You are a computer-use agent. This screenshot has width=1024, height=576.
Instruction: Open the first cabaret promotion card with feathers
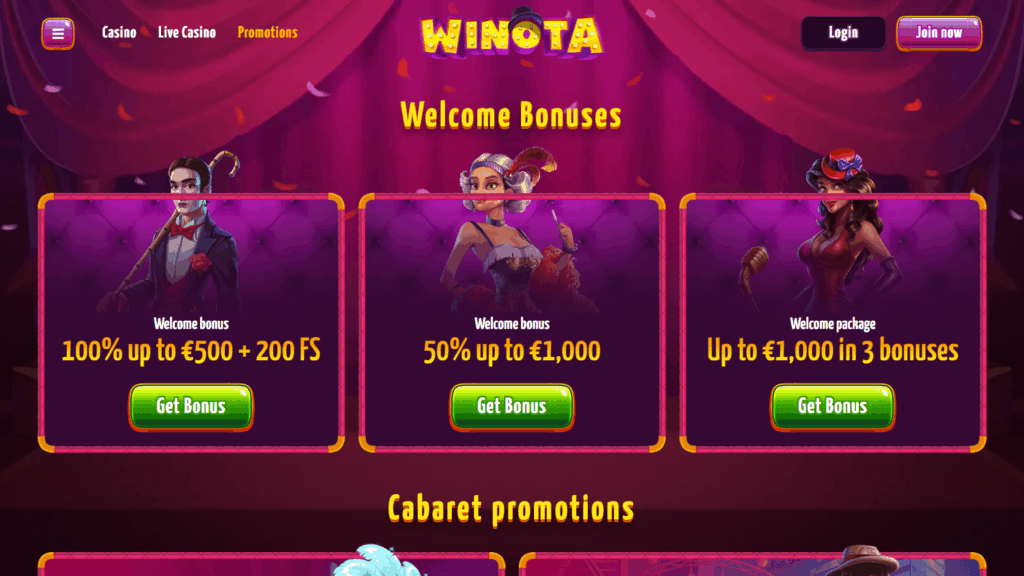pyautogui.click(x=272, y=564)
